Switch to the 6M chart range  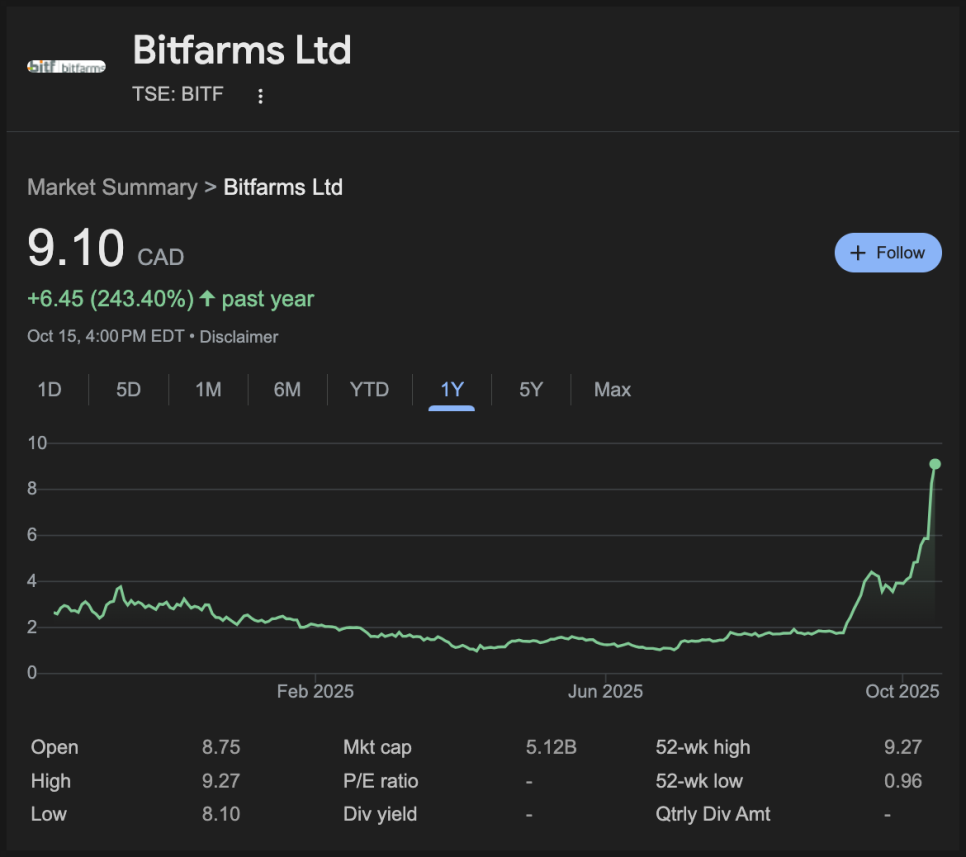(287, 390)
